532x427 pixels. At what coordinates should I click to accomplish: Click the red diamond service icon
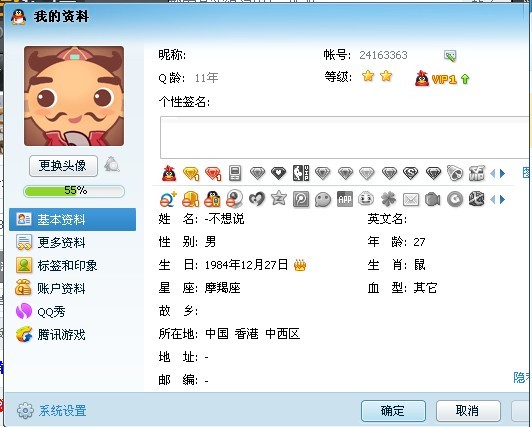coord(213,173)
